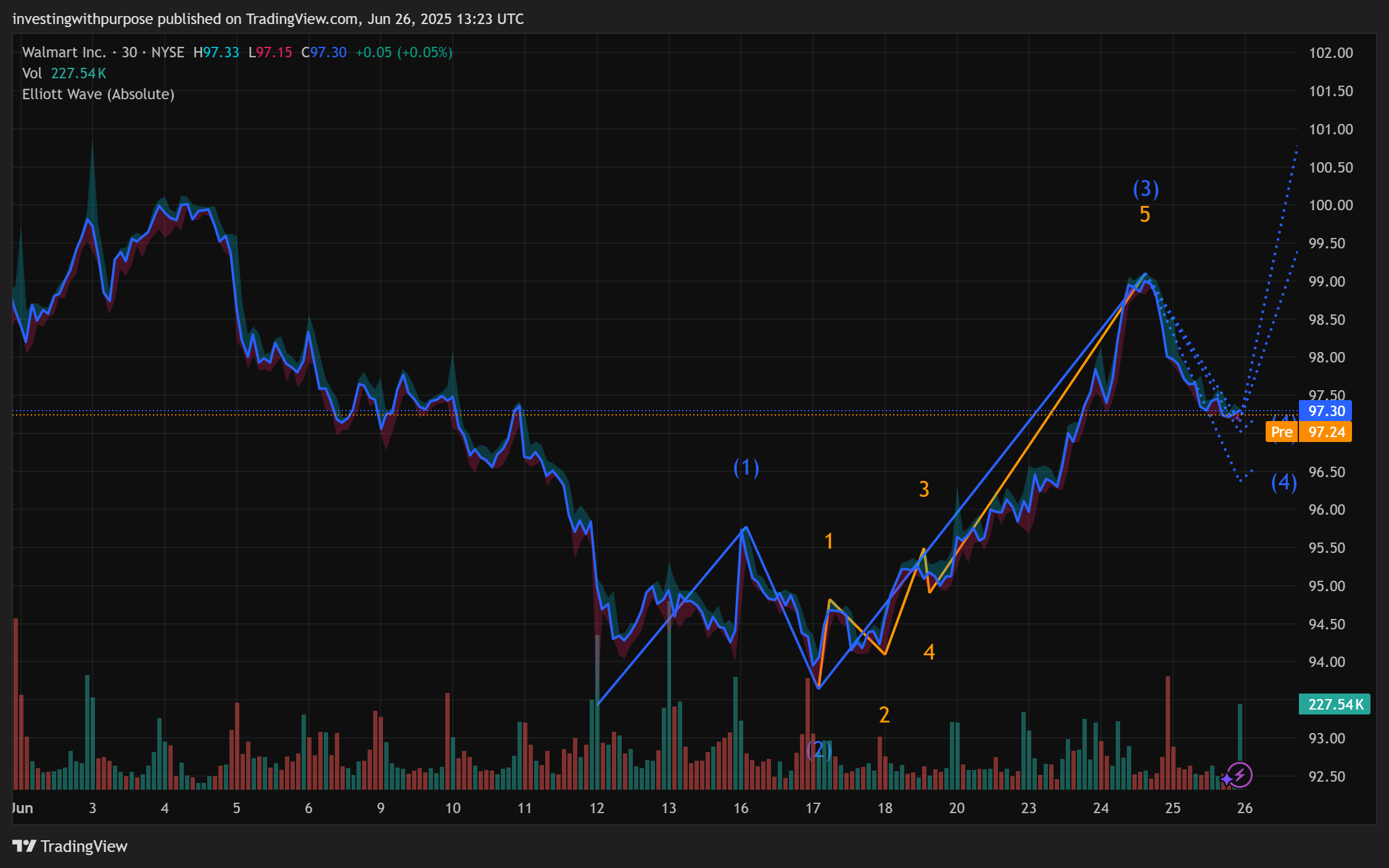Image resolution: width=1389 pixels, height=868 pixels.
Task: Click the orange 97.24 pre-market price tag
Action: click(1326, 432)
